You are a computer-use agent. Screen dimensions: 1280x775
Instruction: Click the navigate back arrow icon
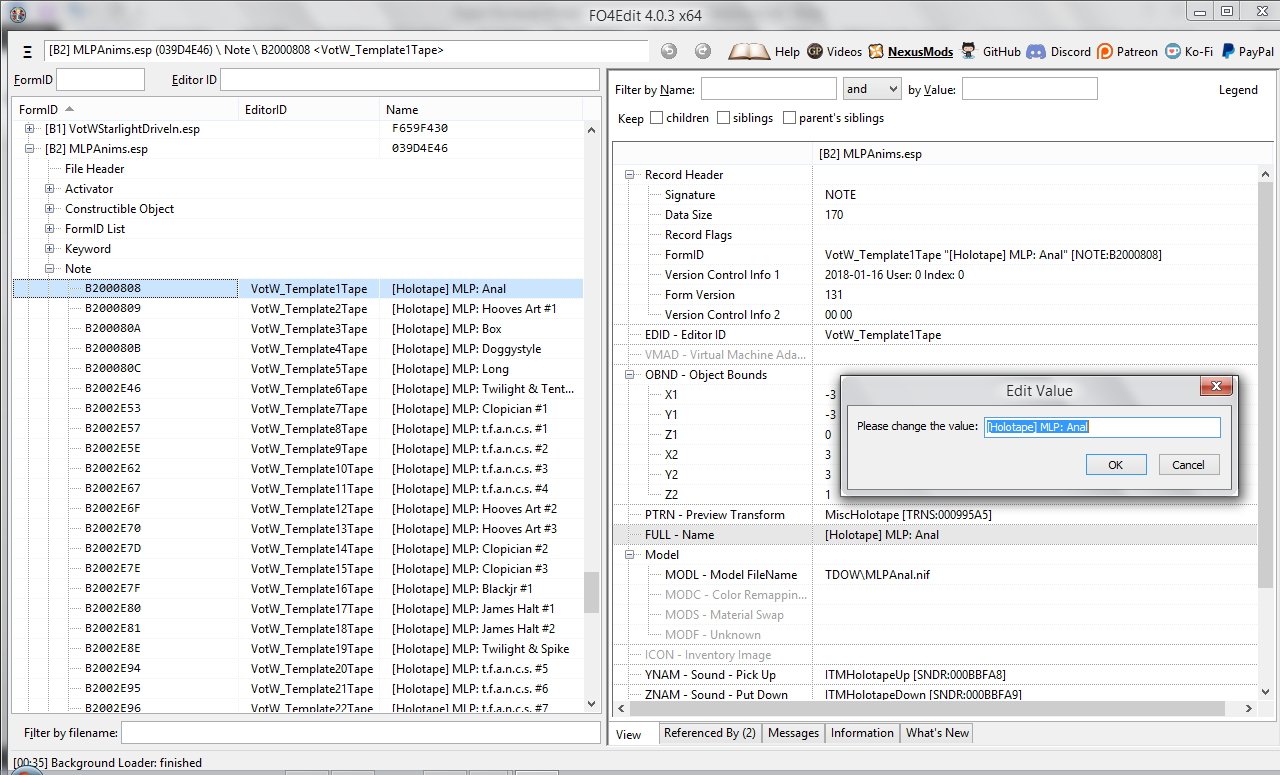[669, 51]
